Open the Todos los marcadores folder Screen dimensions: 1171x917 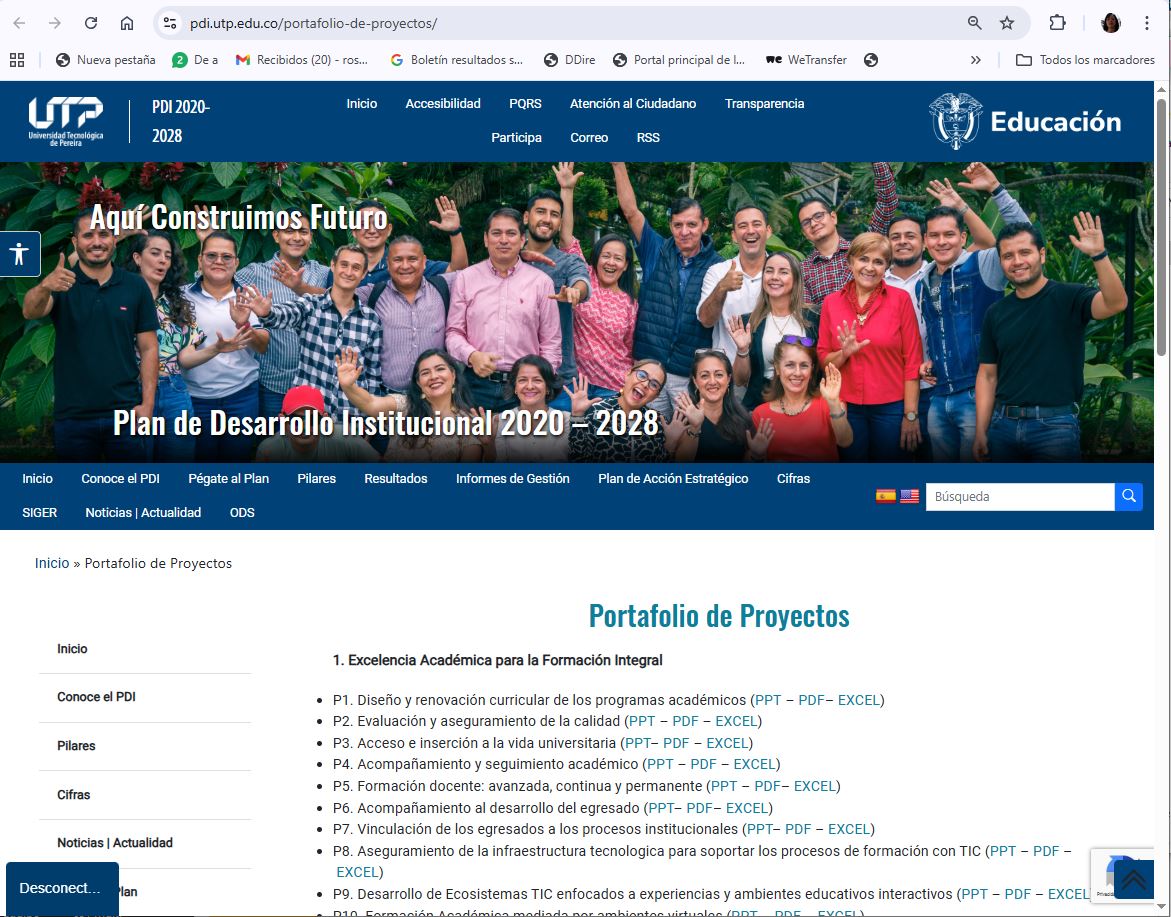pyautogui.click(x=1085, y=60)
